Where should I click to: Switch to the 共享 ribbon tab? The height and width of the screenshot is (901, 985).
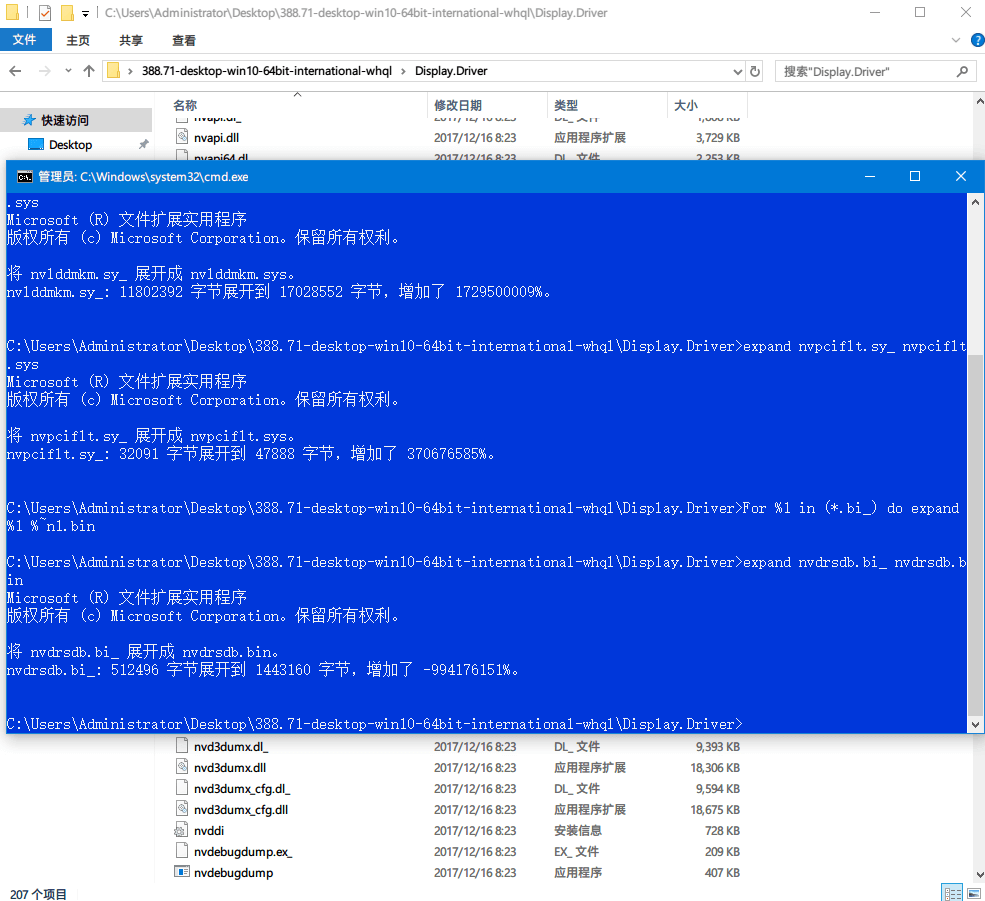click(x=131, y=40)
